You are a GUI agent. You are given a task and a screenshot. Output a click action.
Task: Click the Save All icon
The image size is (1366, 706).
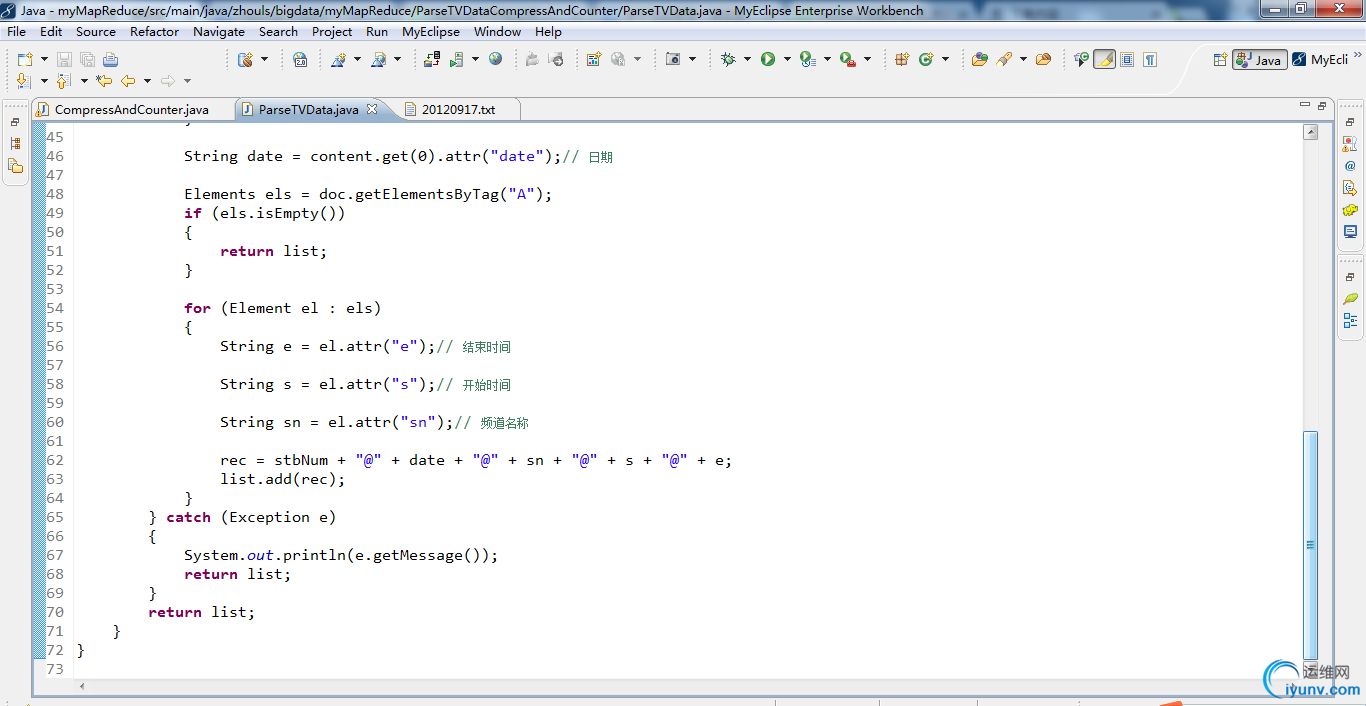(x=87, y=59)
